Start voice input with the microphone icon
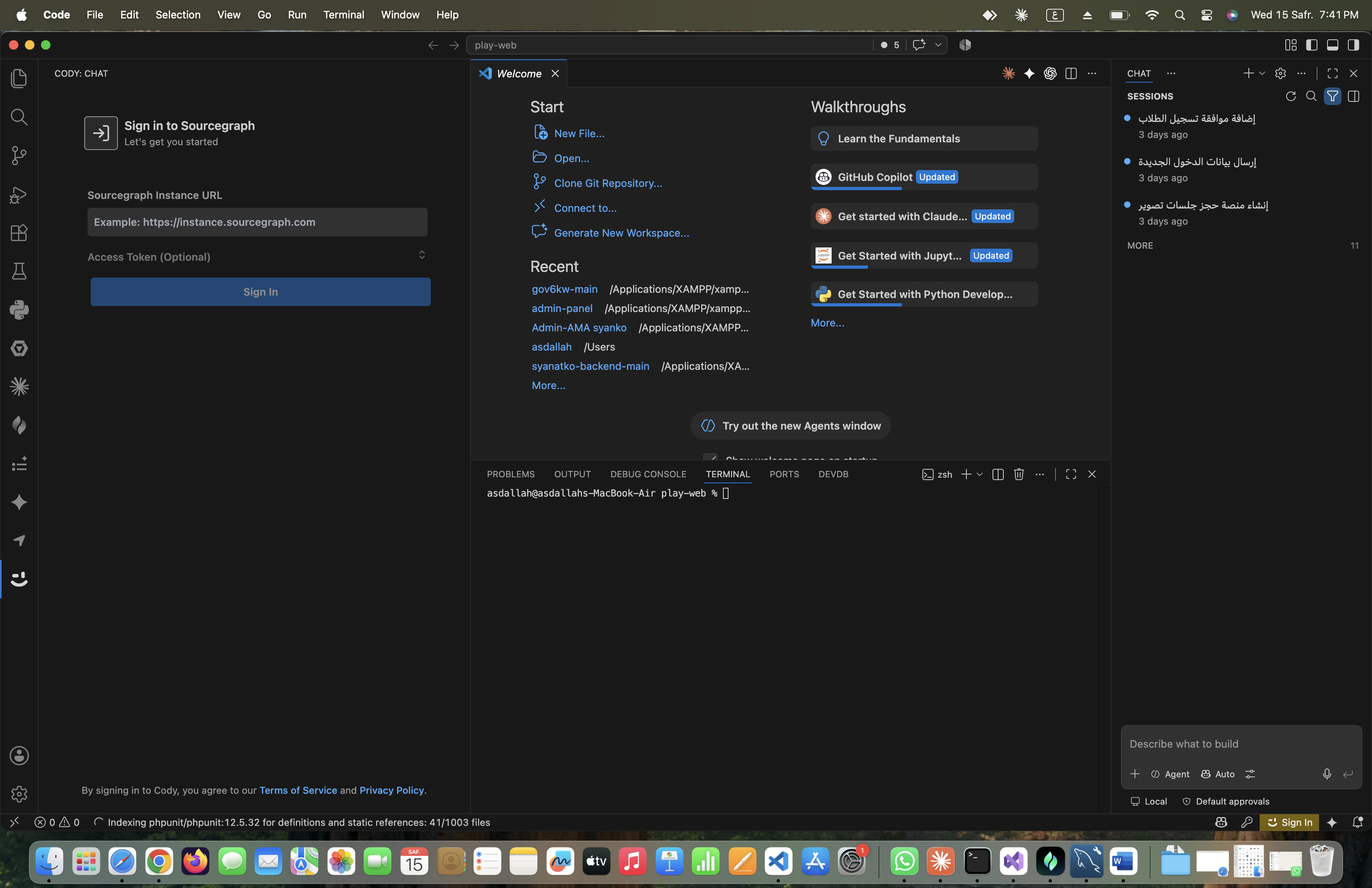Image resolution: width=1372 pixels, height=888 pixels. (1326, 774)
